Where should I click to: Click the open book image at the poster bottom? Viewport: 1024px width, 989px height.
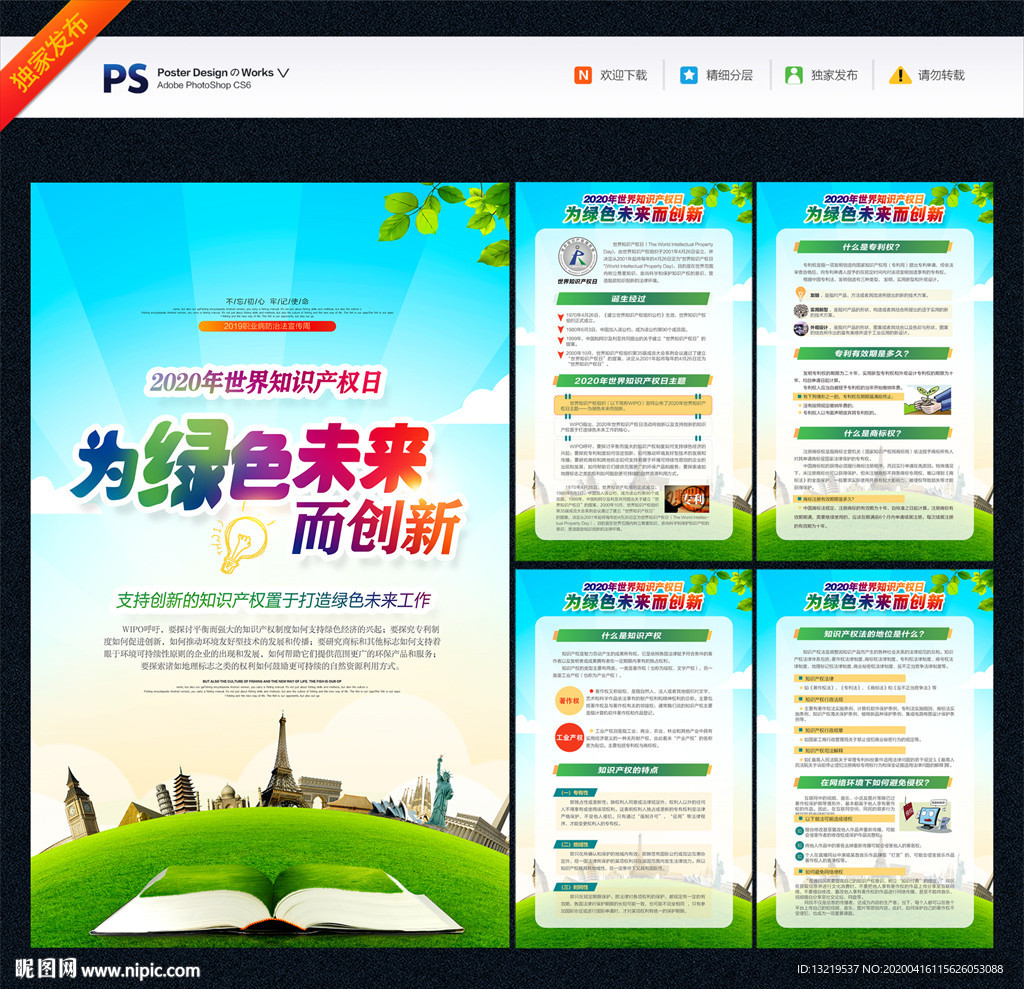[276, 900]
